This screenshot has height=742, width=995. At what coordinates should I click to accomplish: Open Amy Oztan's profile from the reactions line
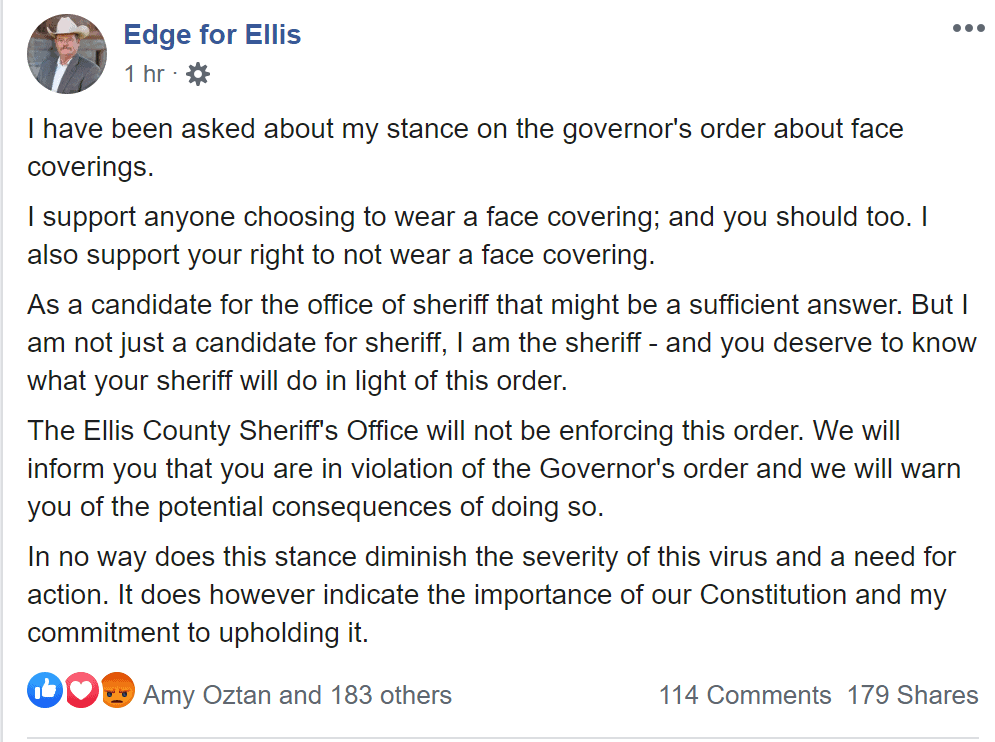207,695
